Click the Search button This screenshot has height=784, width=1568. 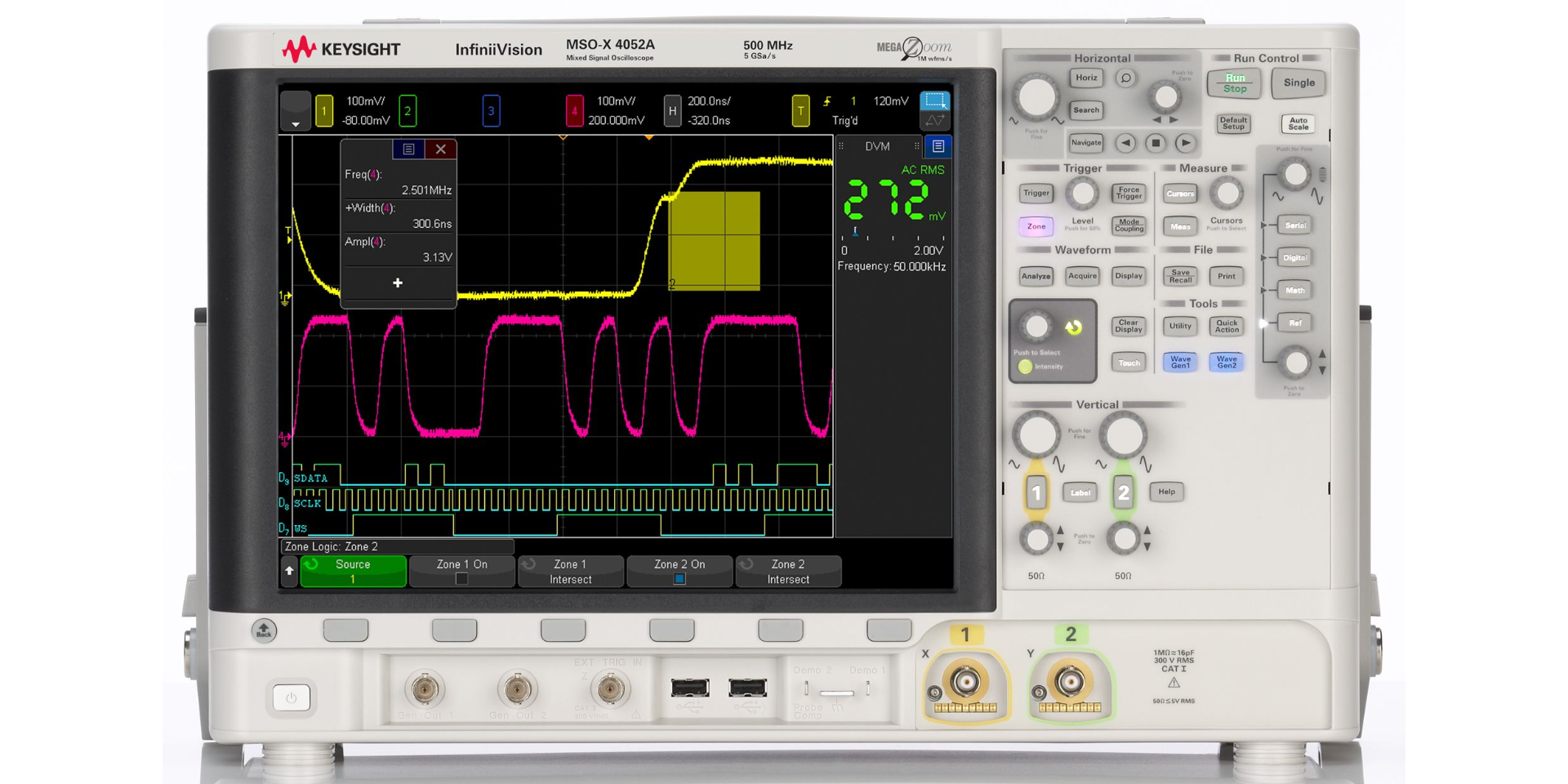click(x=1086, y=110)
